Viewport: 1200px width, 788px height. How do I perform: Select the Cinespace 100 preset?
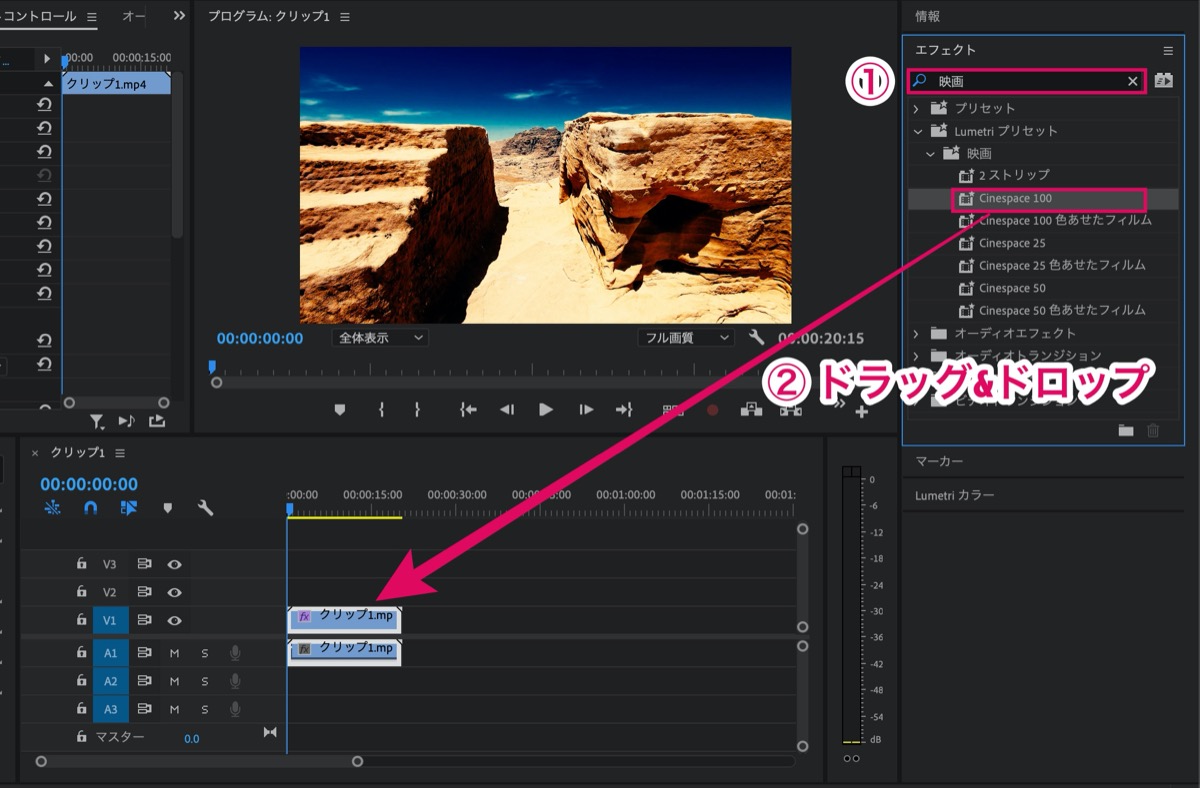click(1015, 198)
